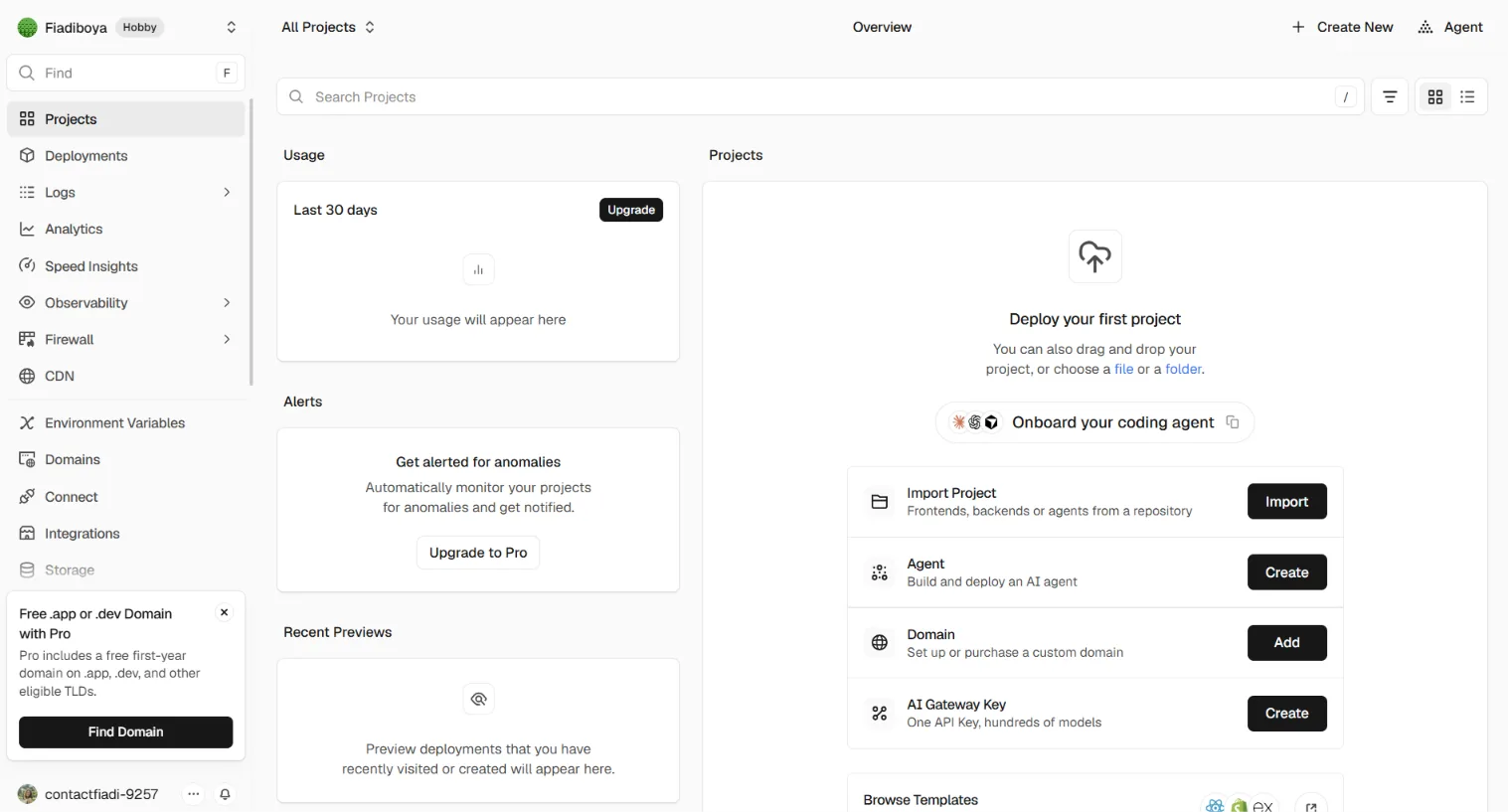Open Projects in the sidebar

[125, 119]
